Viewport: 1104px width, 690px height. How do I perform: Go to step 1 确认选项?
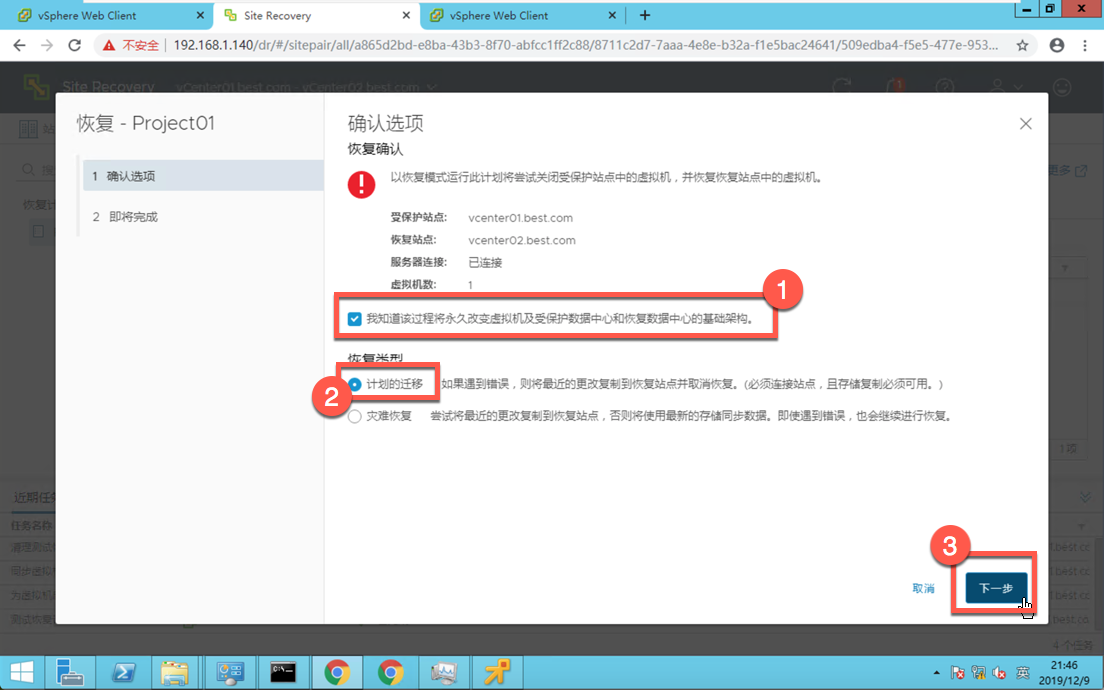click(x=203, y=176)
